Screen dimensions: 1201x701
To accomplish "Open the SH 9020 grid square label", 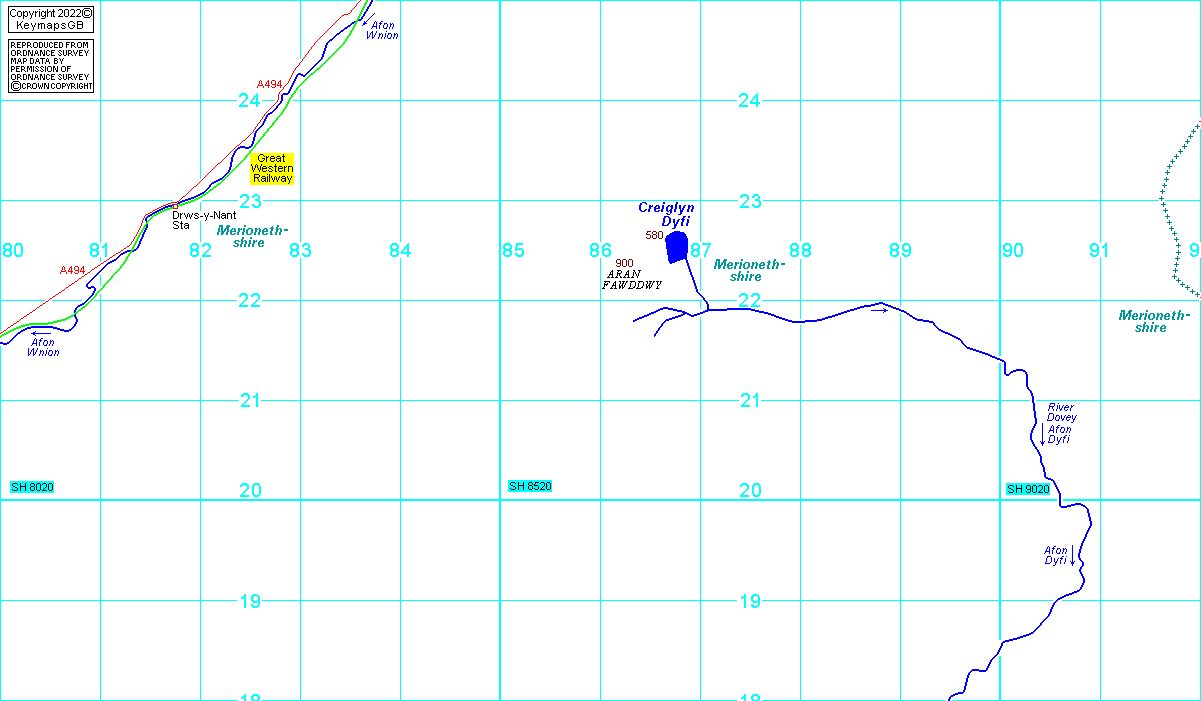I will coord(1028,489).
